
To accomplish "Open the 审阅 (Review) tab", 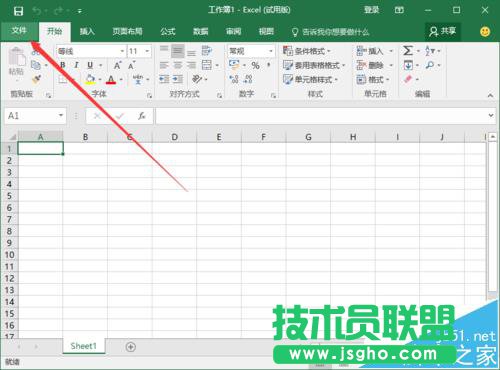I will (233, 32).
